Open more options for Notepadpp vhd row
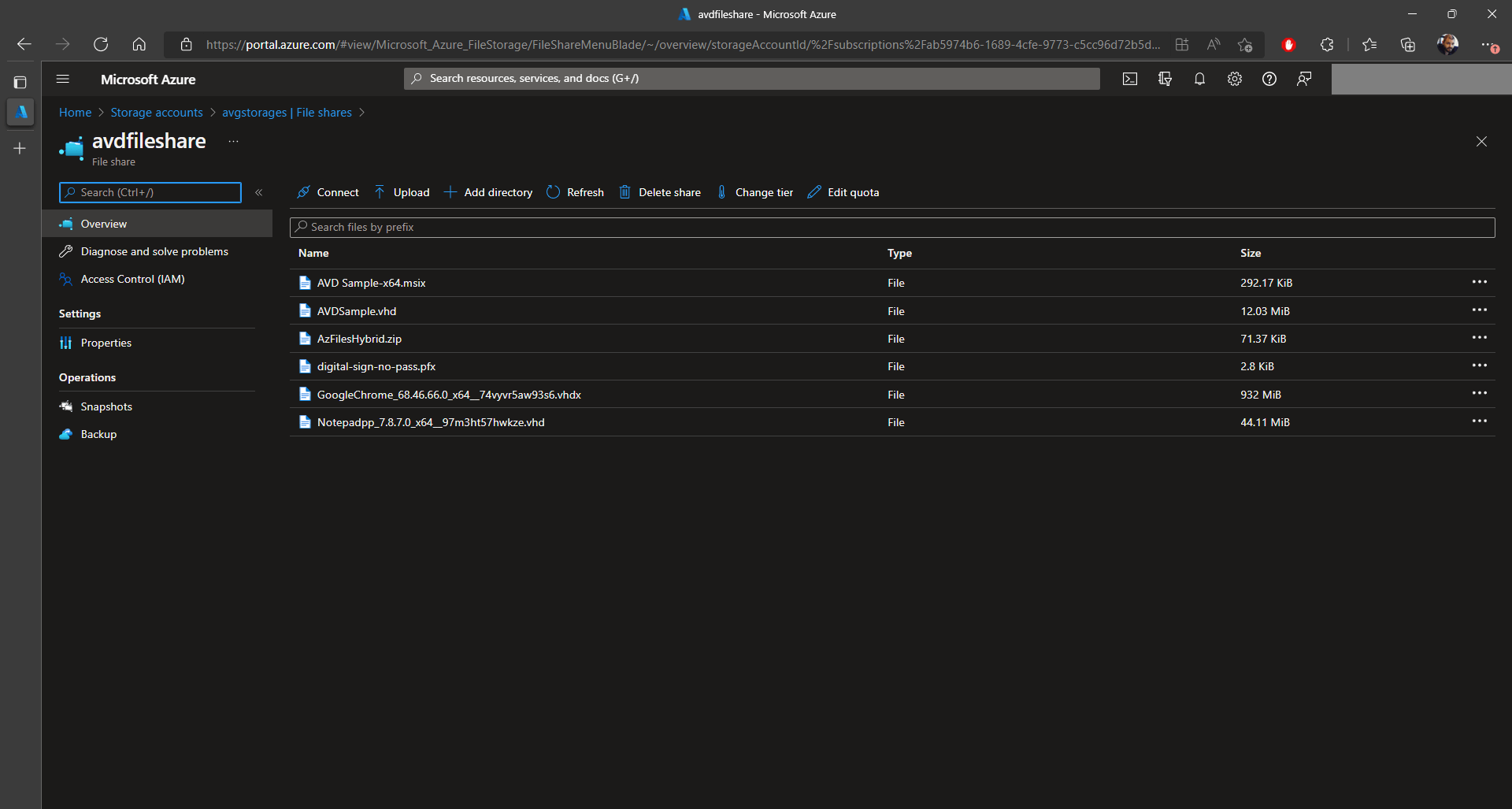This screenshot has width=1512, height=809. [x=1480, y=421]
